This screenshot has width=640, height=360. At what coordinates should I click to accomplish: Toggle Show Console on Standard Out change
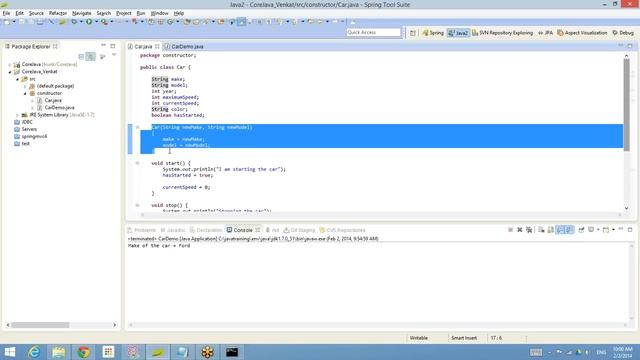(560, 230)
